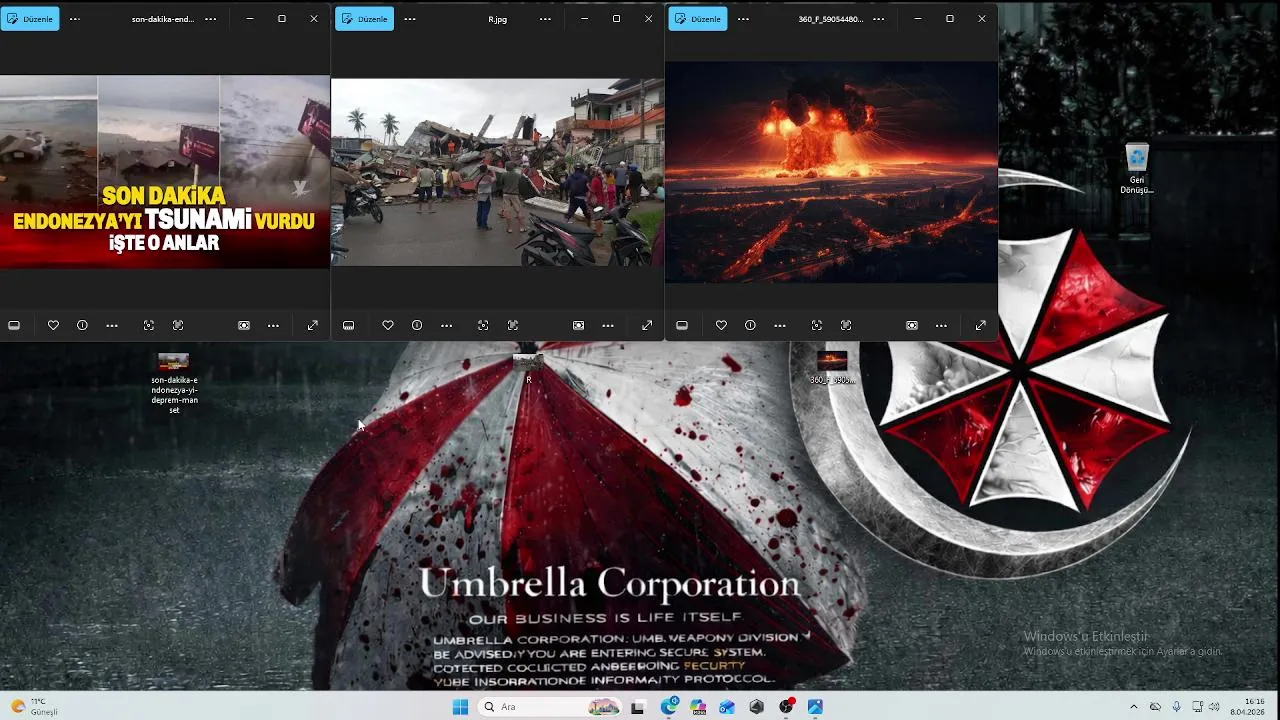Toggle filmstrip view in the R.jpg window
Viewport: 1280px width, 720px height.
coord(348,325)
